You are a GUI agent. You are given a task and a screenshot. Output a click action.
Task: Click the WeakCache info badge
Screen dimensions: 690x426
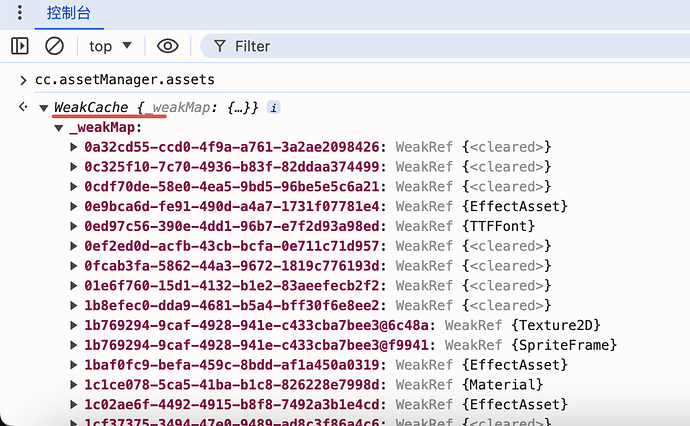[274, 107]
